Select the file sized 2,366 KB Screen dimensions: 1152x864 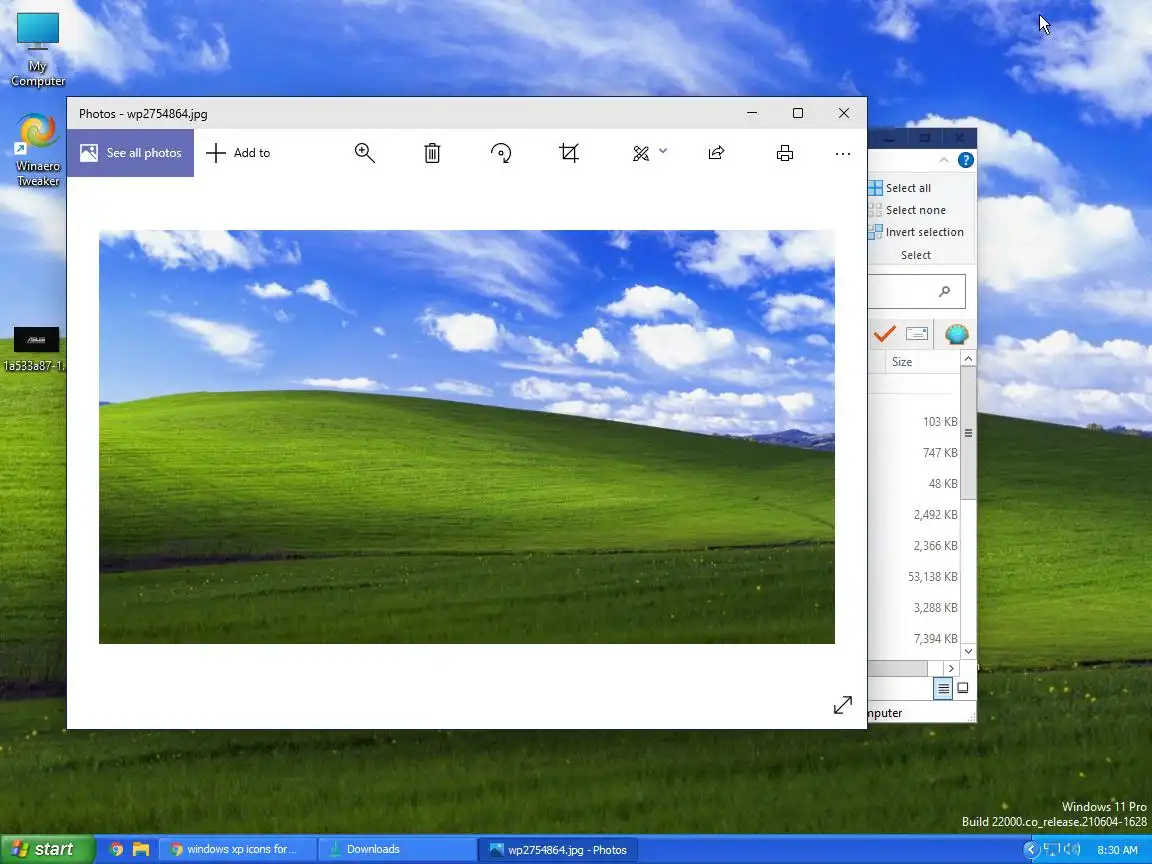[x=935, y=545]
